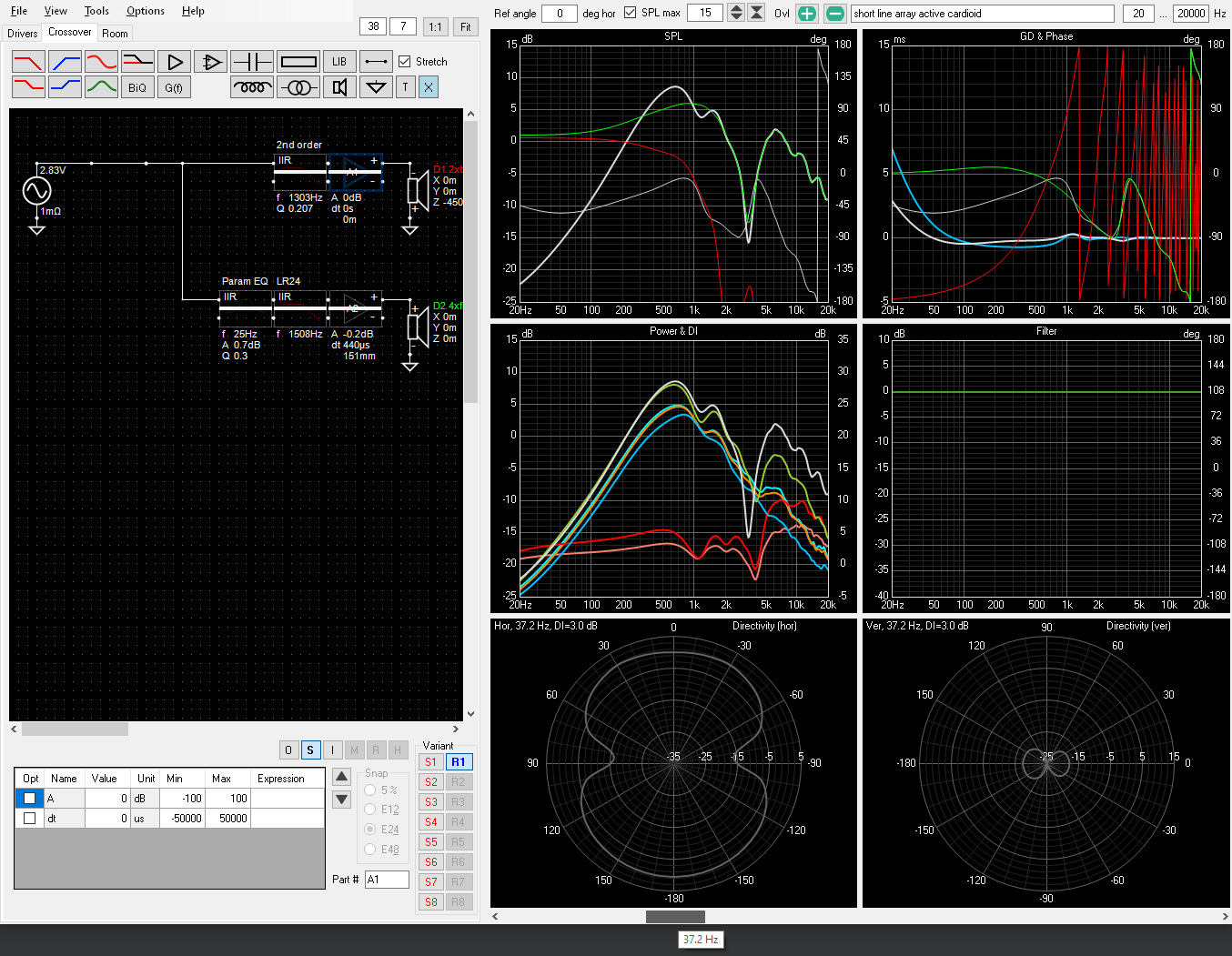Select the wire connection tool
Screen dimensions: 1232x956
(376, 62)
